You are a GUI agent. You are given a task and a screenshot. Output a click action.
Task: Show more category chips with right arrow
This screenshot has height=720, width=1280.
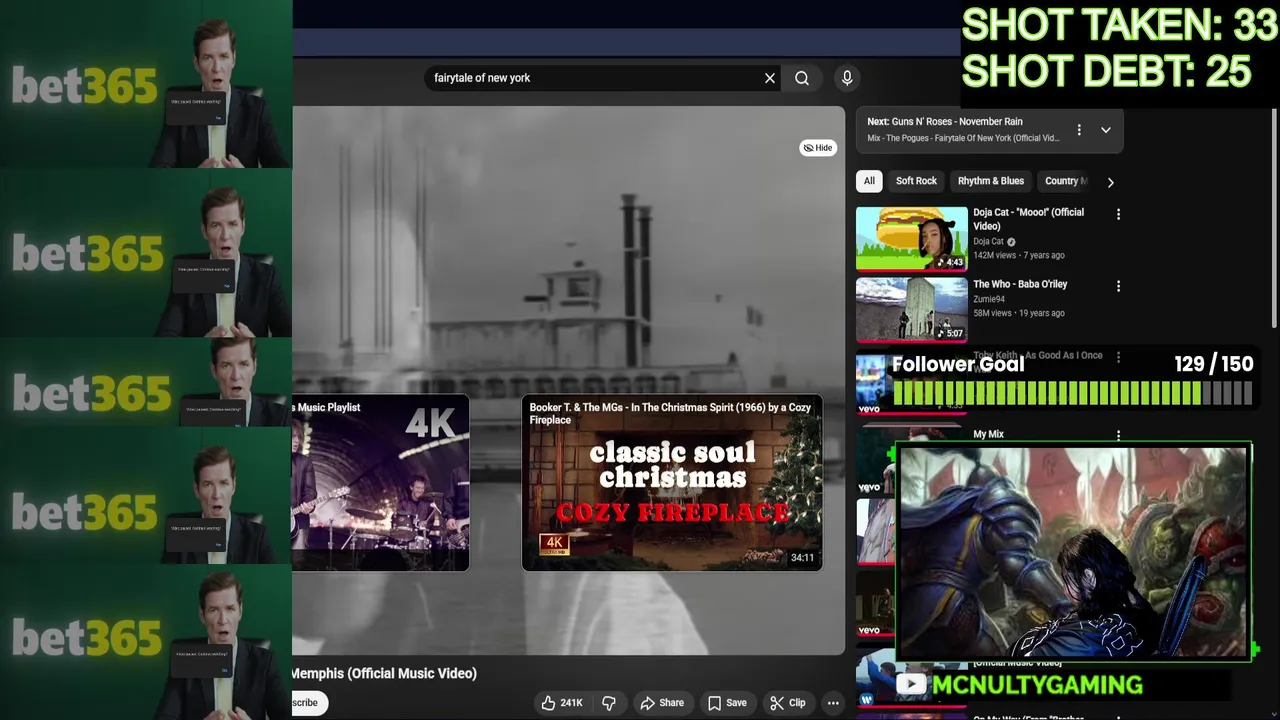point(1110,182)
